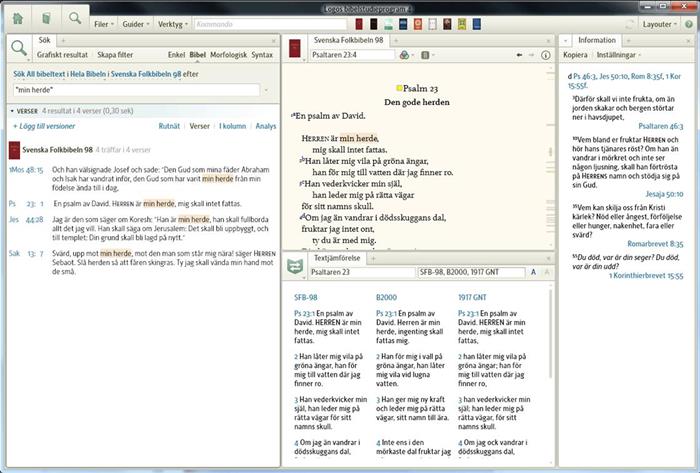Open the Library book icon

click(46, 18)
